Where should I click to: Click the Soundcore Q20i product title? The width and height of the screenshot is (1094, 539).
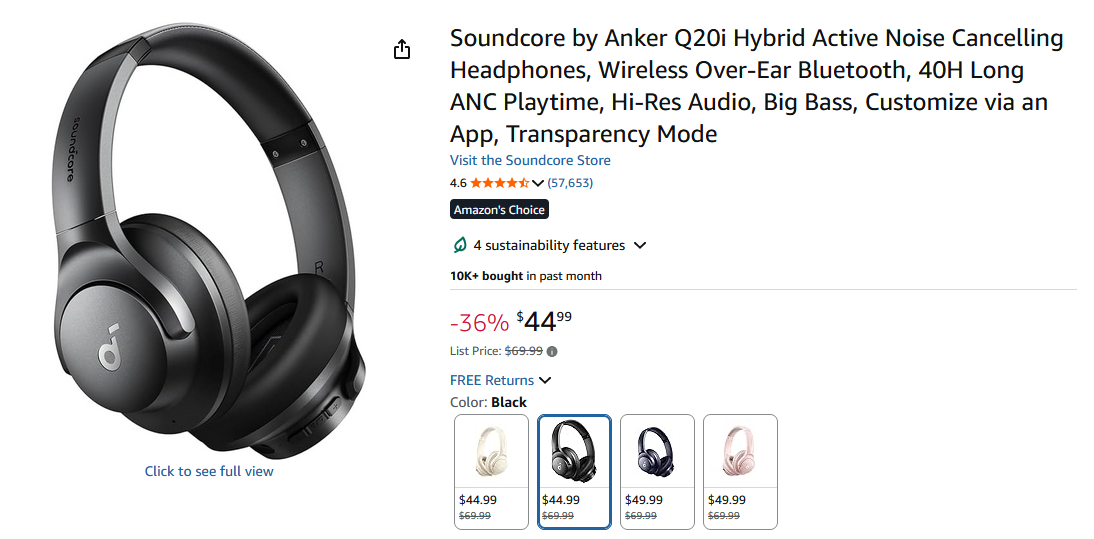tap(756, 86)
